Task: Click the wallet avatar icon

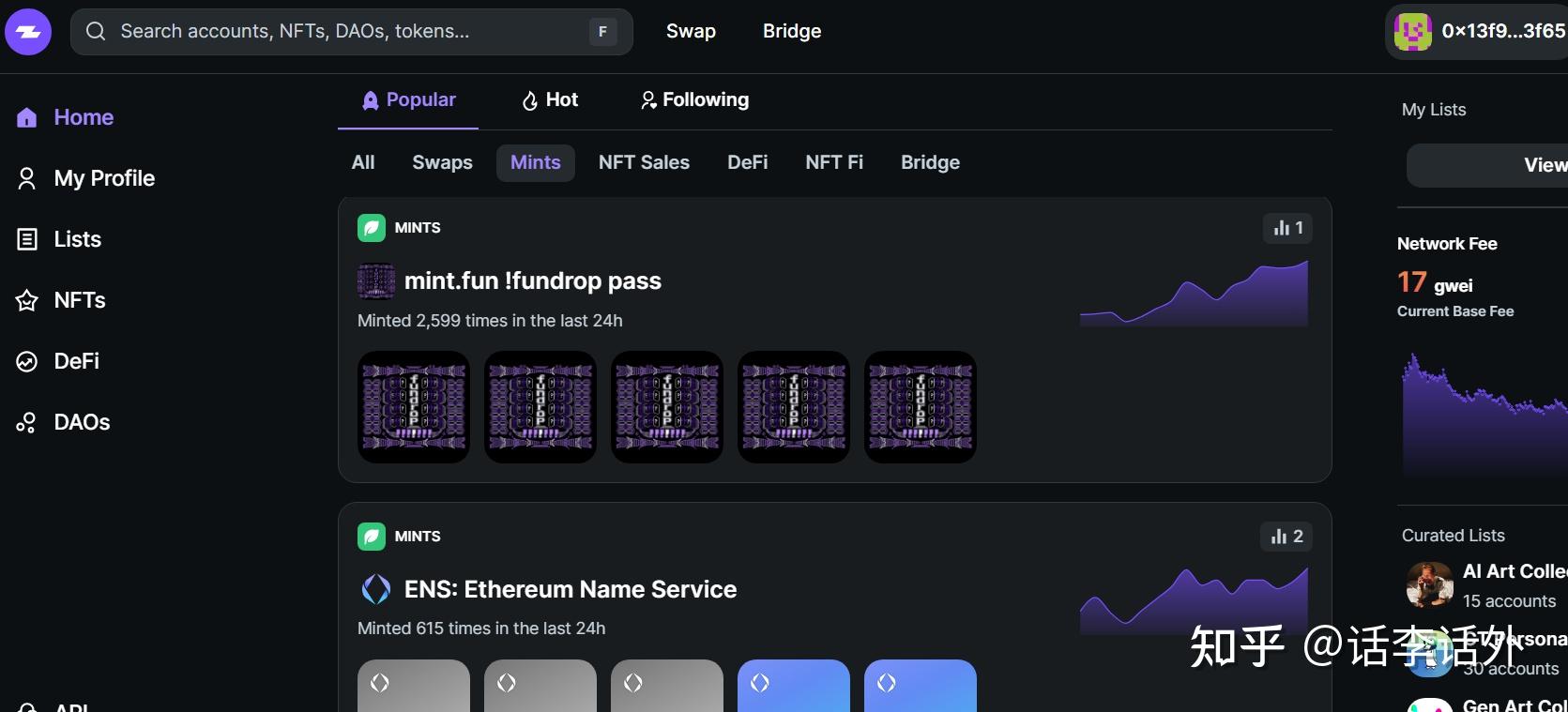Action: click(1412, 32)
